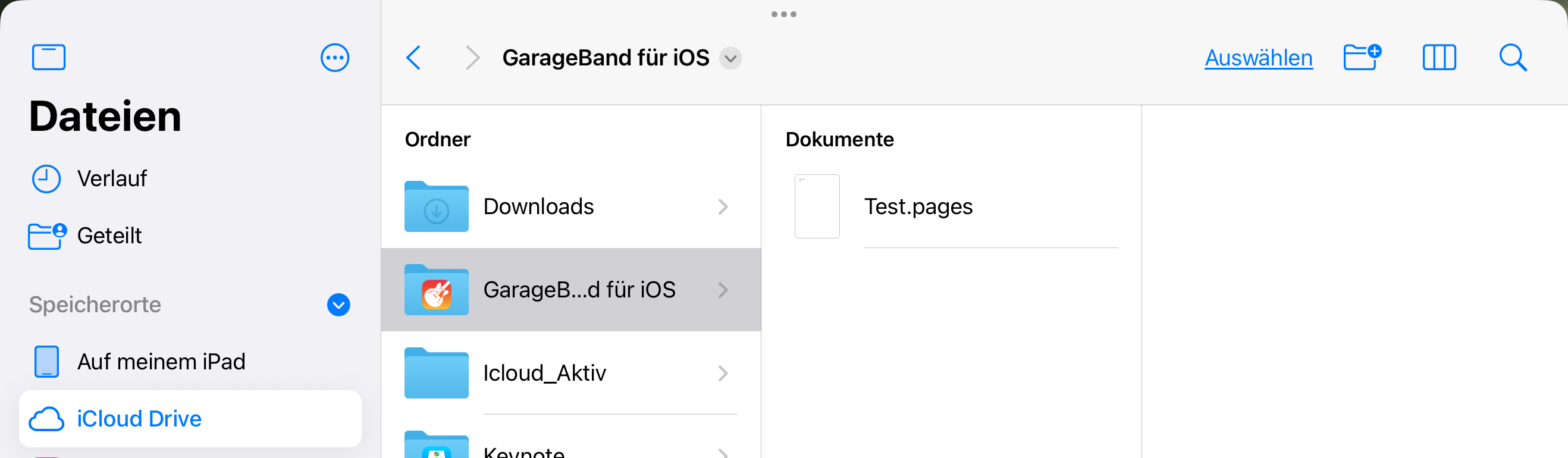
Task: Expand the Icloud_Aktiv folder chevron
Action: [x=723, y=373]
